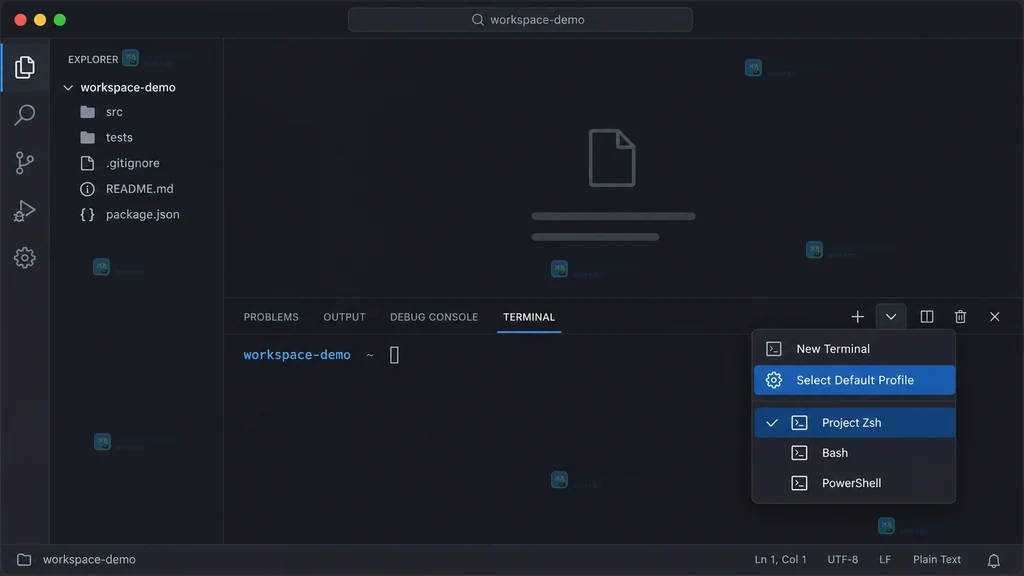This screenshot has height=576, width=1024.
Task: Open the Source Control view
Action: 25,163
